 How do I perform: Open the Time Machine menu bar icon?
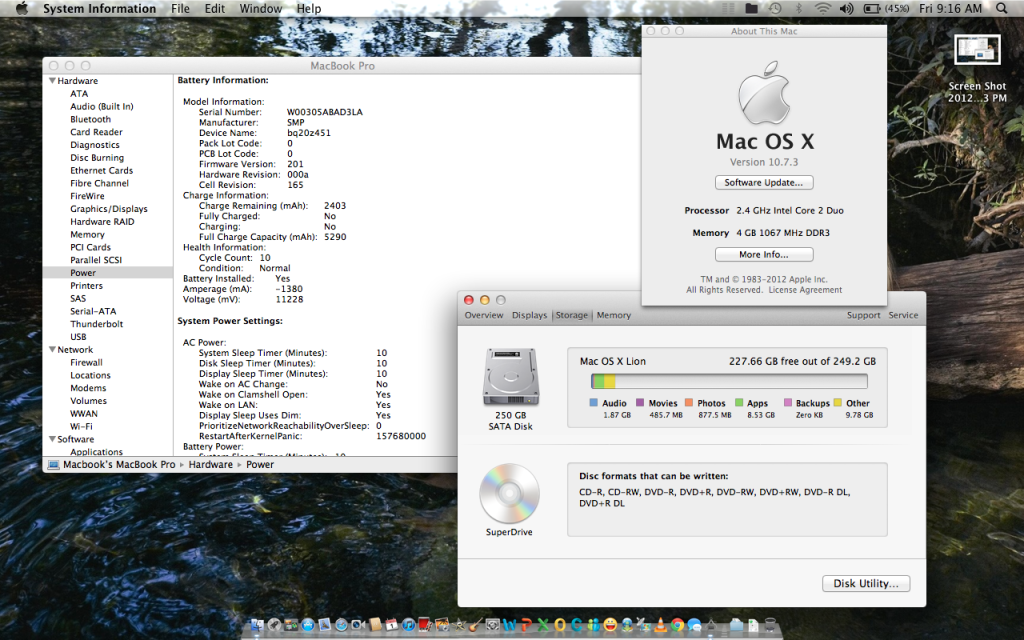[775, 8]
